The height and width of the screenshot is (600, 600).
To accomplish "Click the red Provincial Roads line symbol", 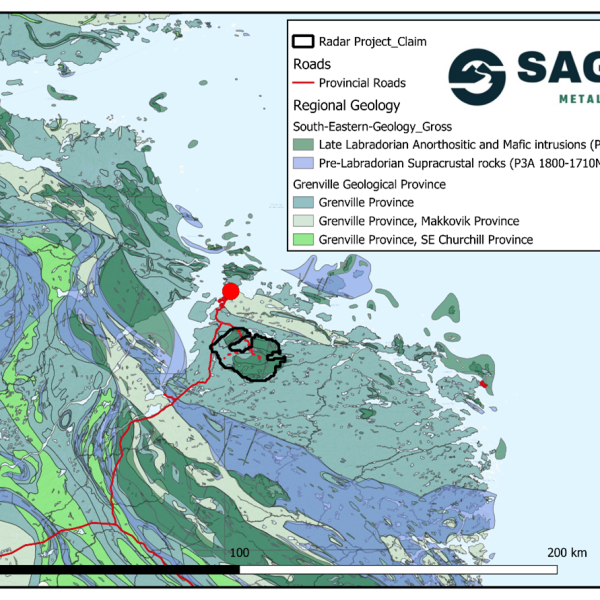I will [x=303, y=83].
